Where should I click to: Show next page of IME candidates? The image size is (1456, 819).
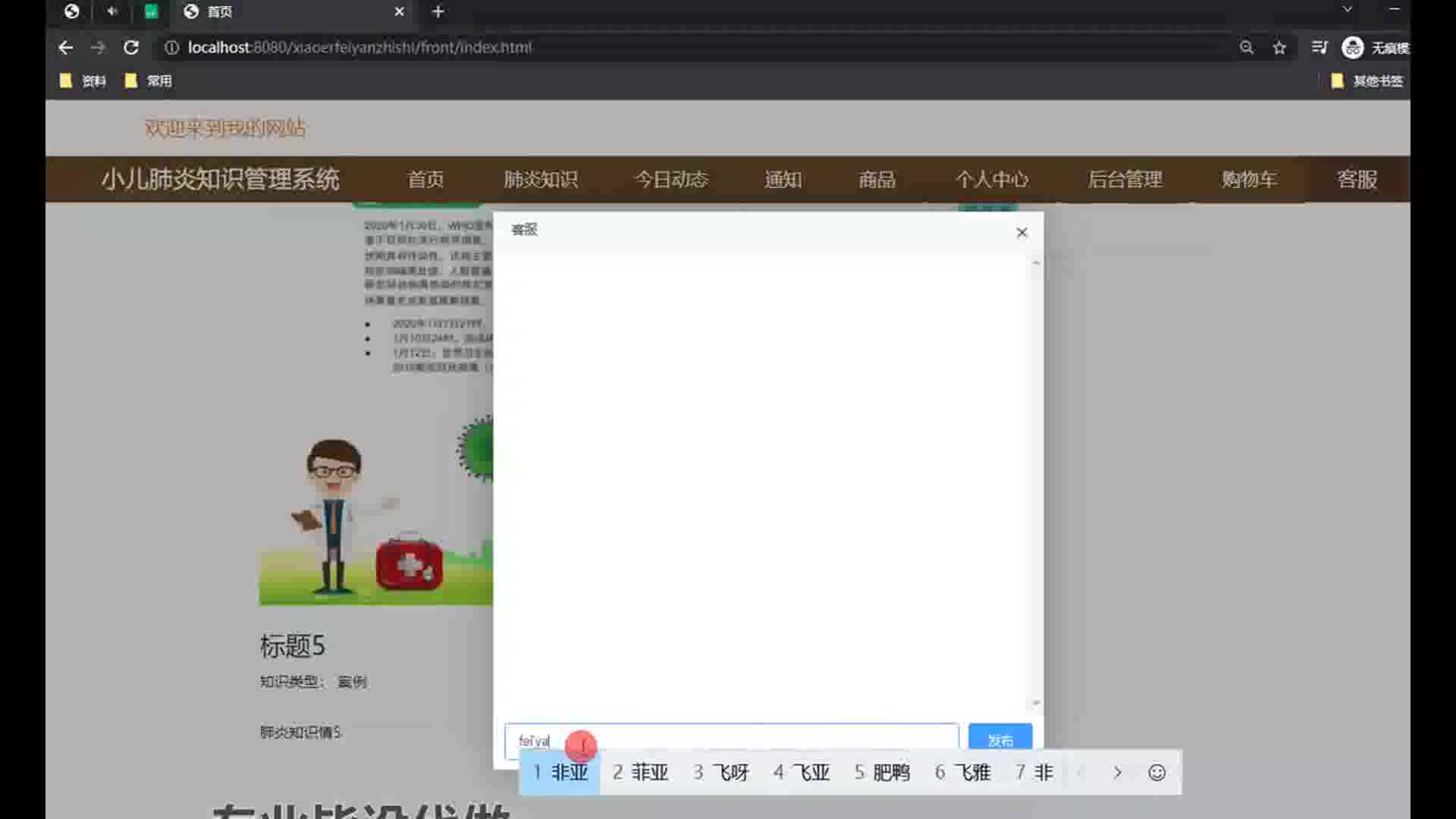[1117, 773]
